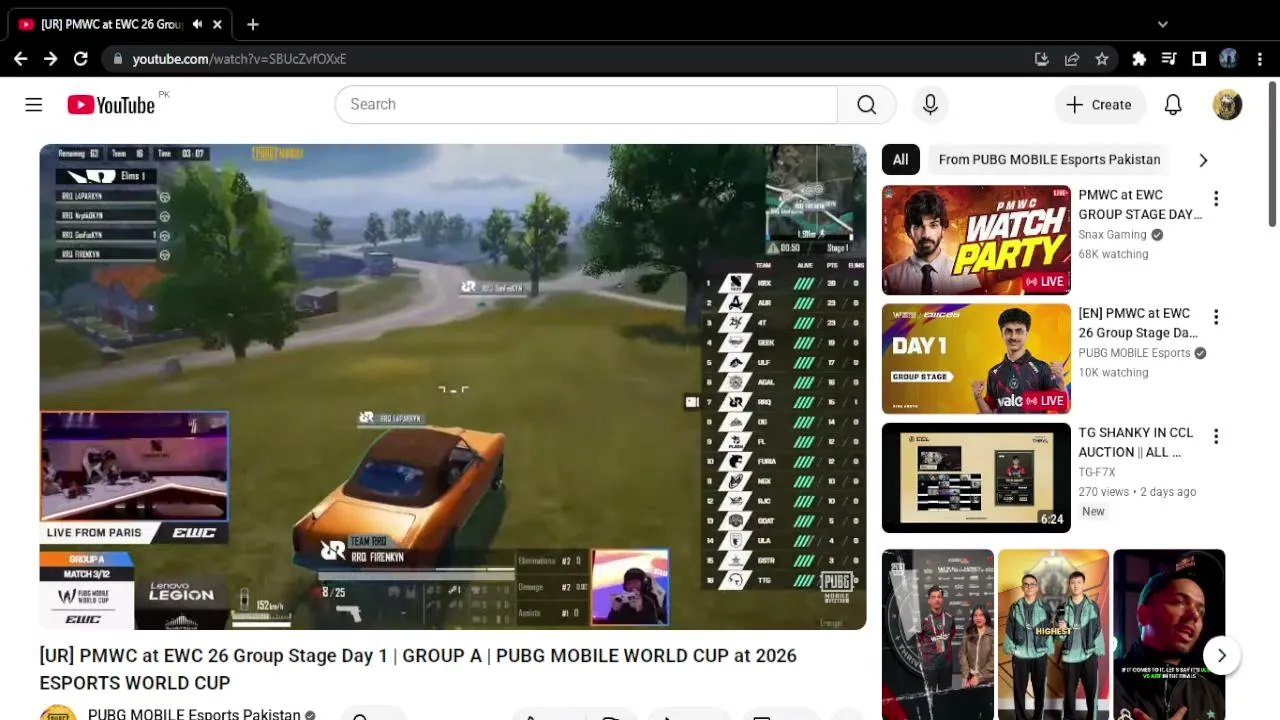Open options for [EN] PMWC video
The image size is (1280, 720).
1216,317
